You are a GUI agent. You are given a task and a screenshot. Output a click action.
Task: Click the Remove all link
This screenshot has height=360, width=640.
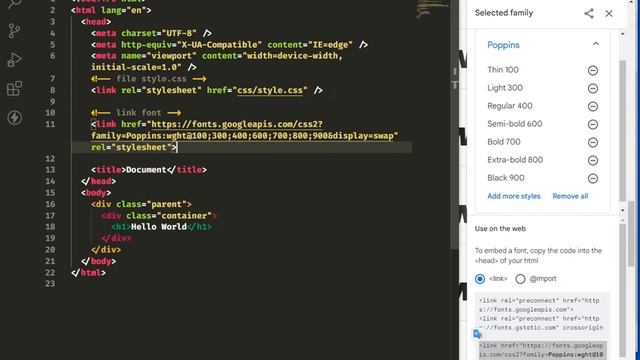click(570, 196)
